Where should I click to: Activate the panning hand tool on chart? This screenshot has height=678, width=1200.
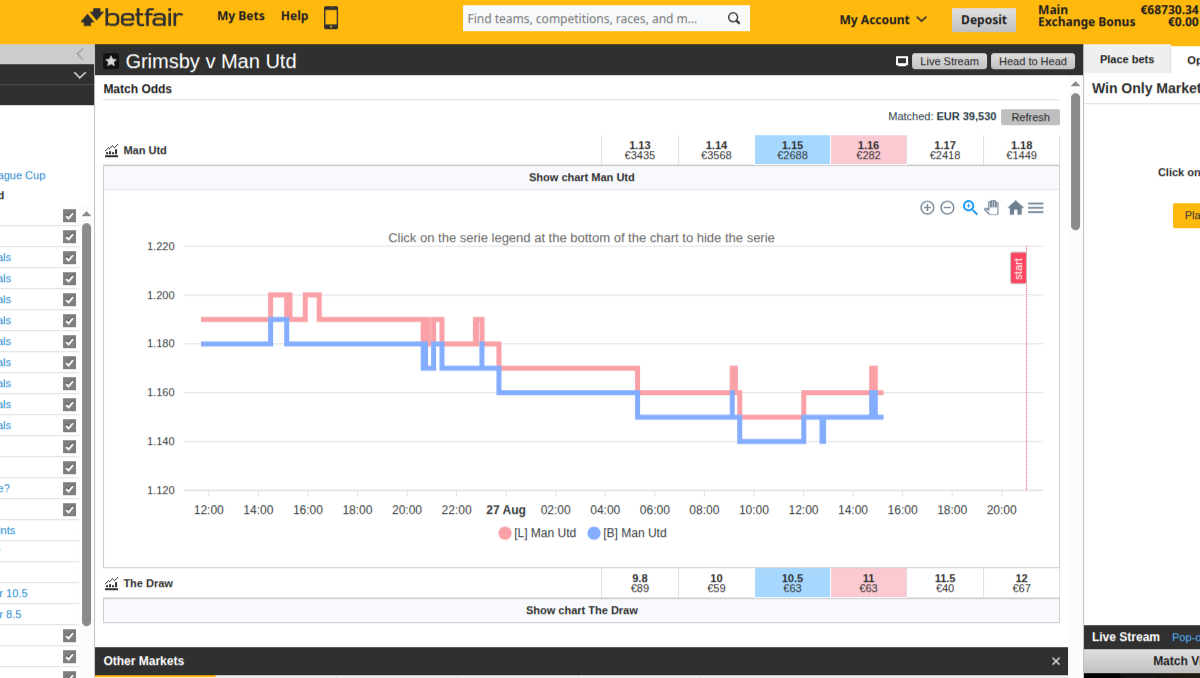tap(992, 208)
